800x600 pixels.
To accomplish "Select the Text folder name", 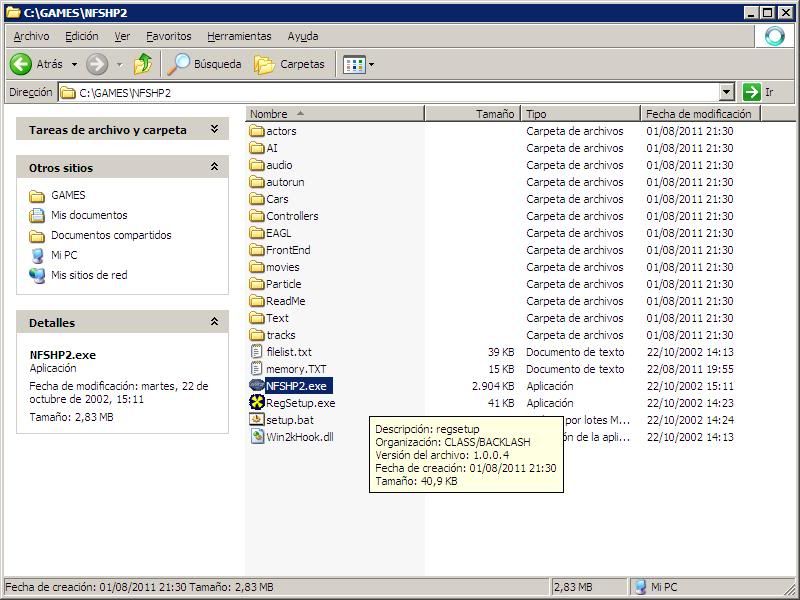I will [278, 318].
